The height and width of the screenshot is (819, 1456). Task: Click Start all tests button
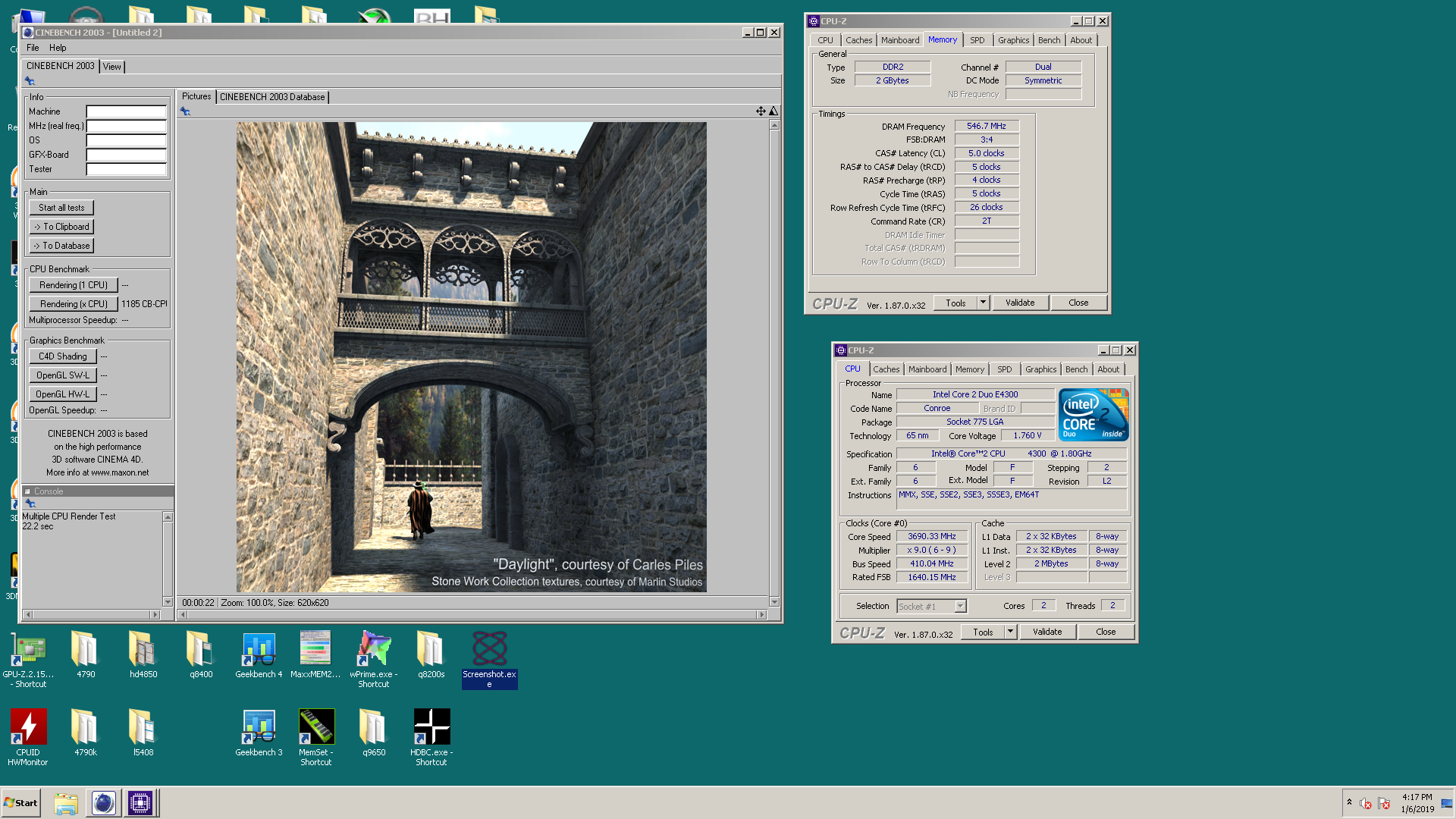tap(61, 208)
